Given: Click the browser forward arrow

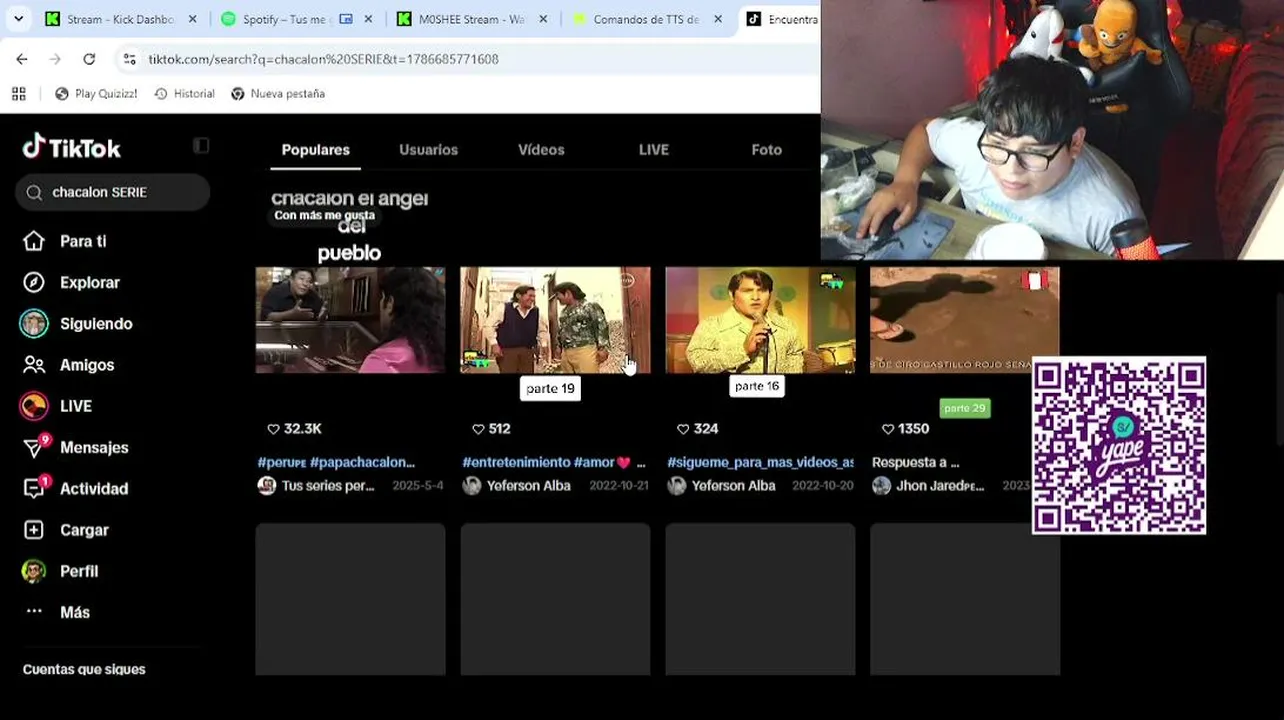Looking at the screenshot, I should point(55,59).
